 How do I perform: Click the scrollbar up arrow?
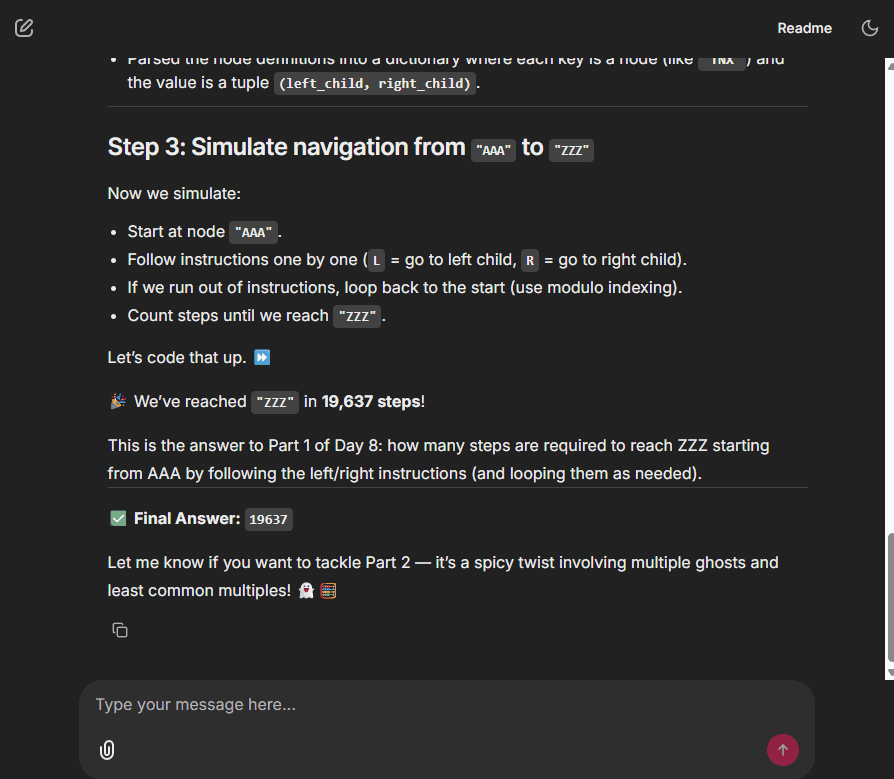click(889, 66)
